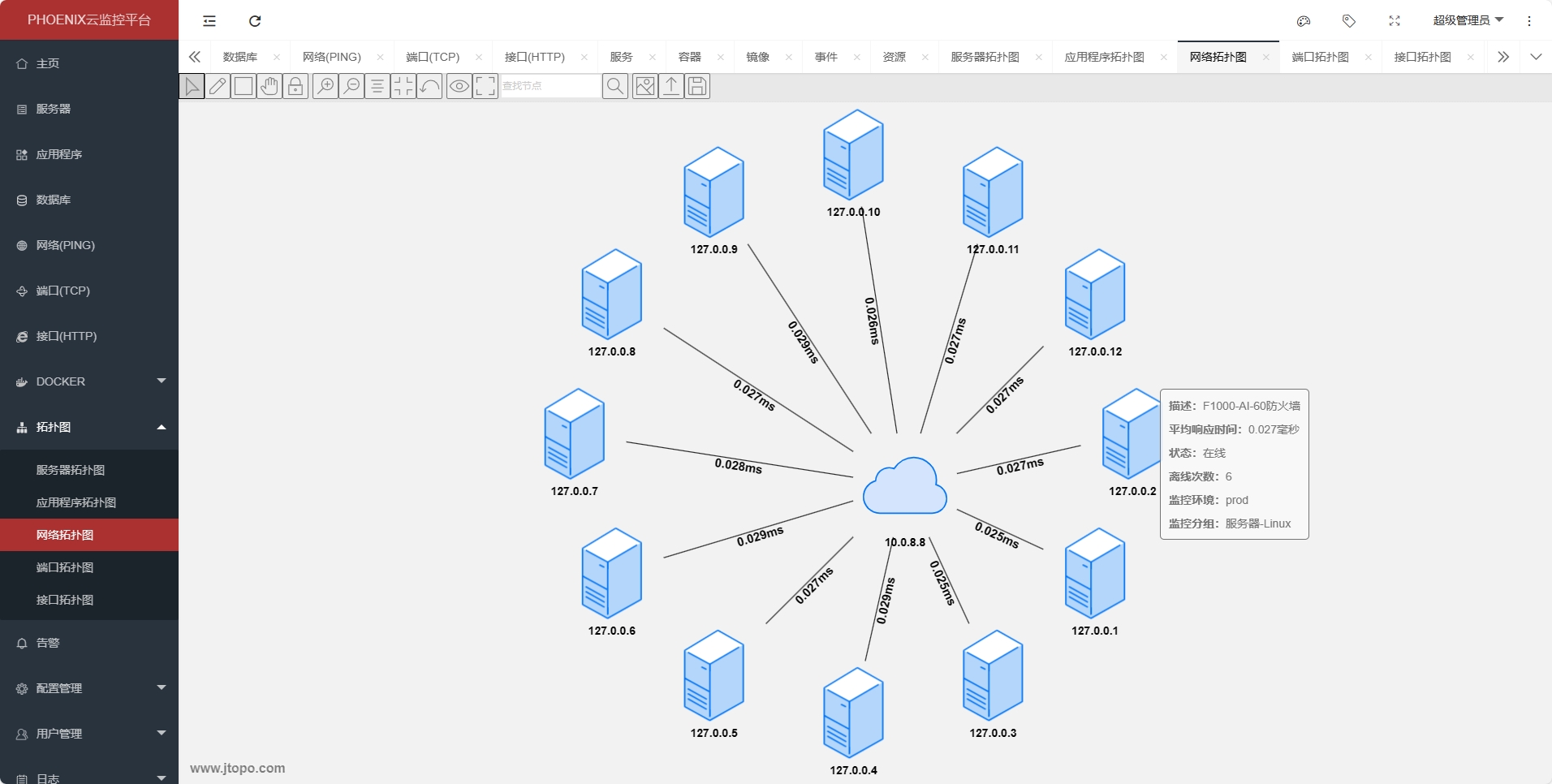The height and width of the screenshot is (784, 1552).
Task: Click the server node 127.0.0.1
Action: [x=1095, y=574]
